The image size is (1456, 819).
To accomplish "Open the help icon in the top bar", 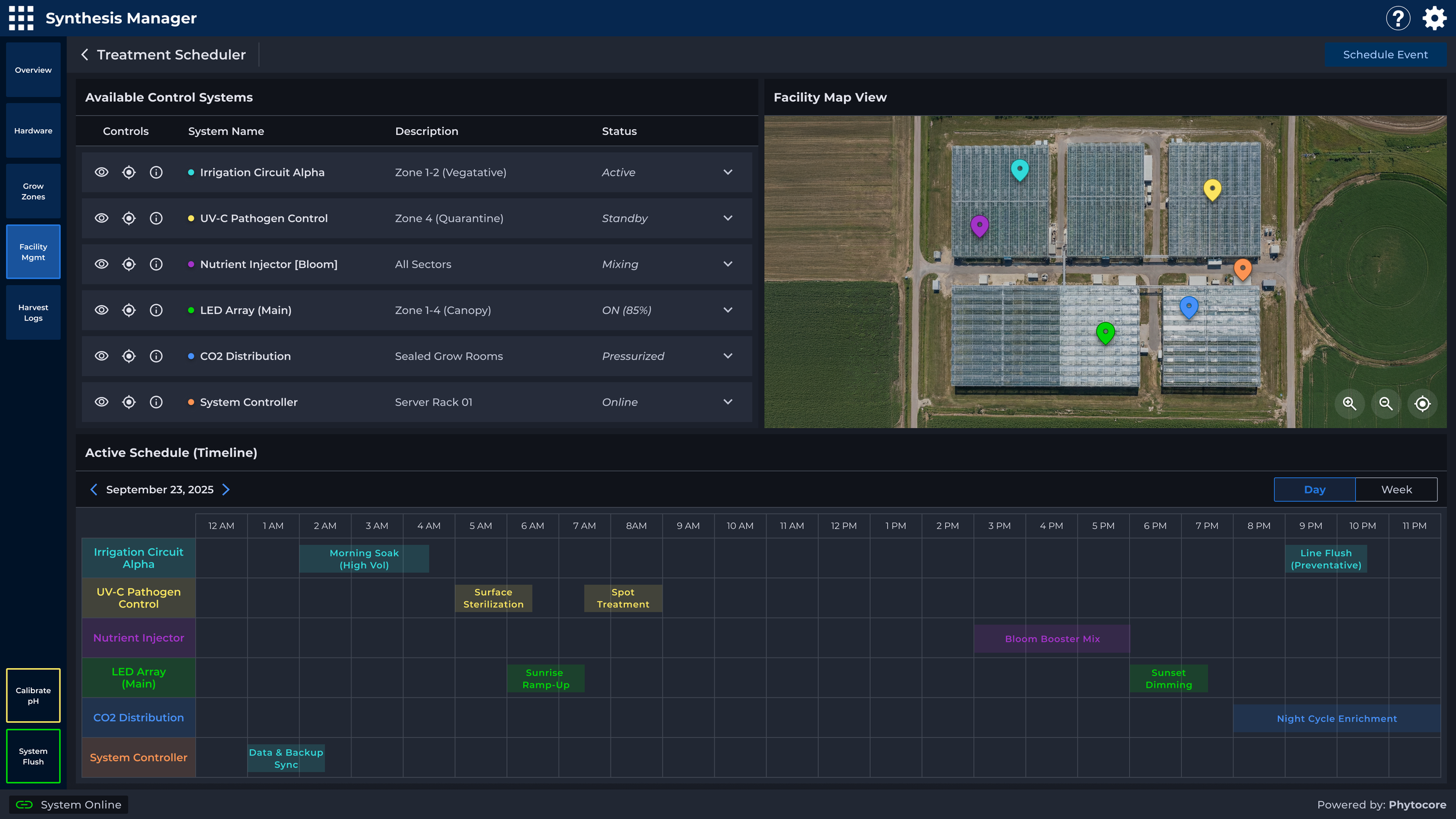I will point(1398,18).
